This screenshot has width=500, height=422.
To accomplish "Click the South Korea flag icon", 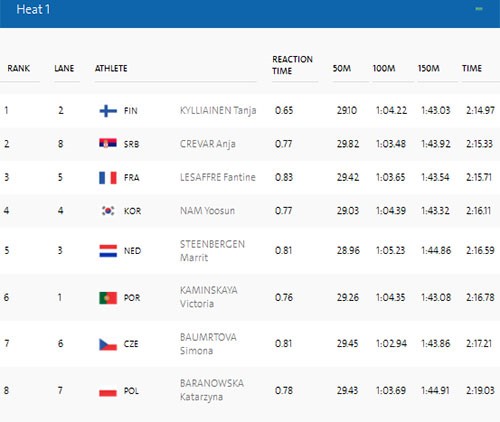I will click(x=108, y=211).
